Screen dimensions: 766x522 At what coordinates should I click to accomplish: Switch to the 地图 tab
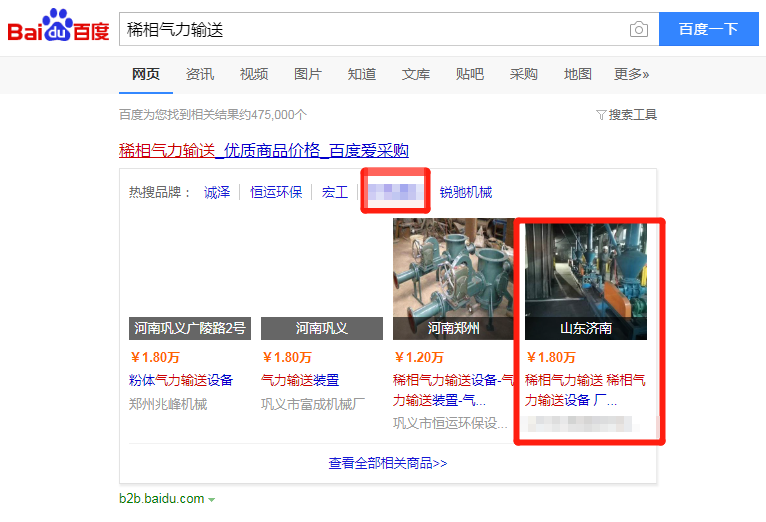click(577, 74)
